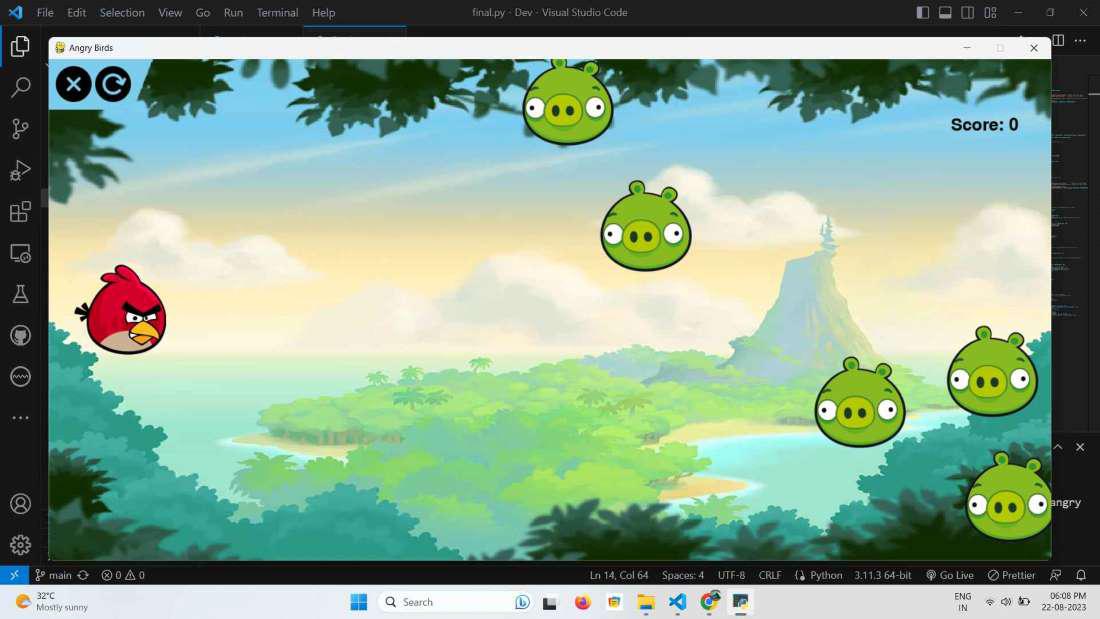Open the Help menu
The image size is (1100, 619).
pyautogui.click(x=323, y=13)
